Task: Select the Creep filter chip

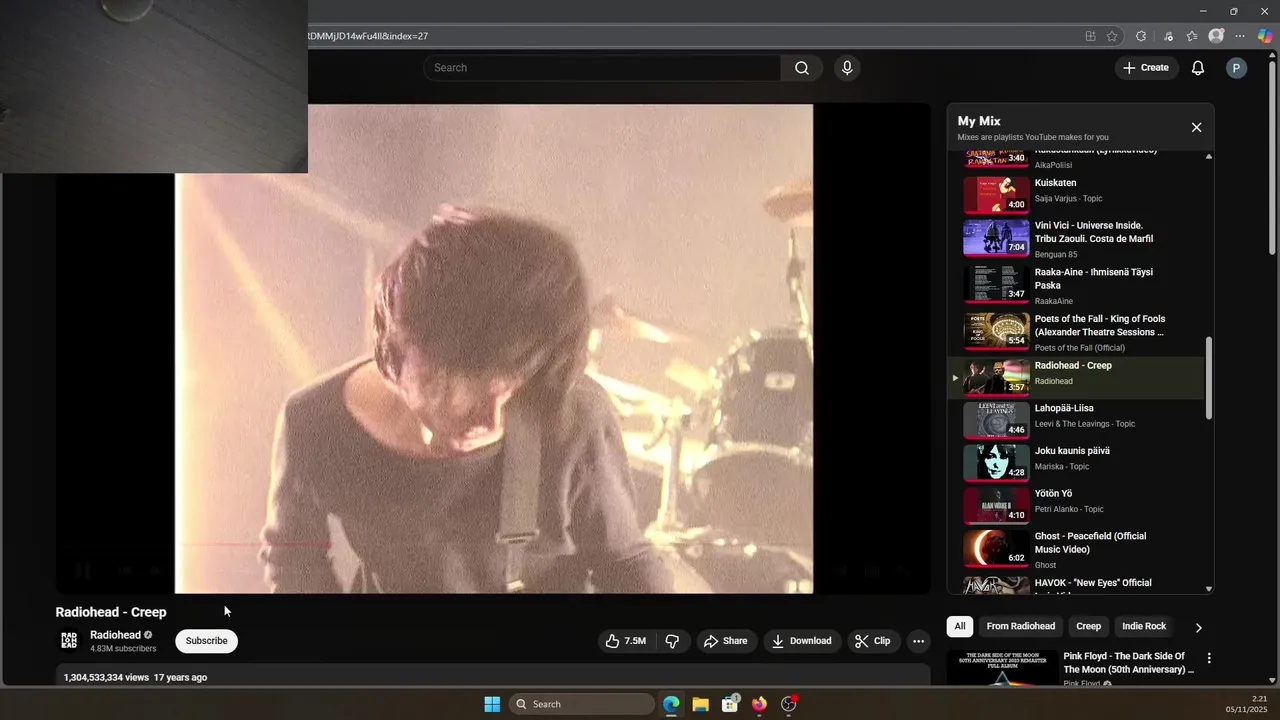Action: coord(1088,626)
